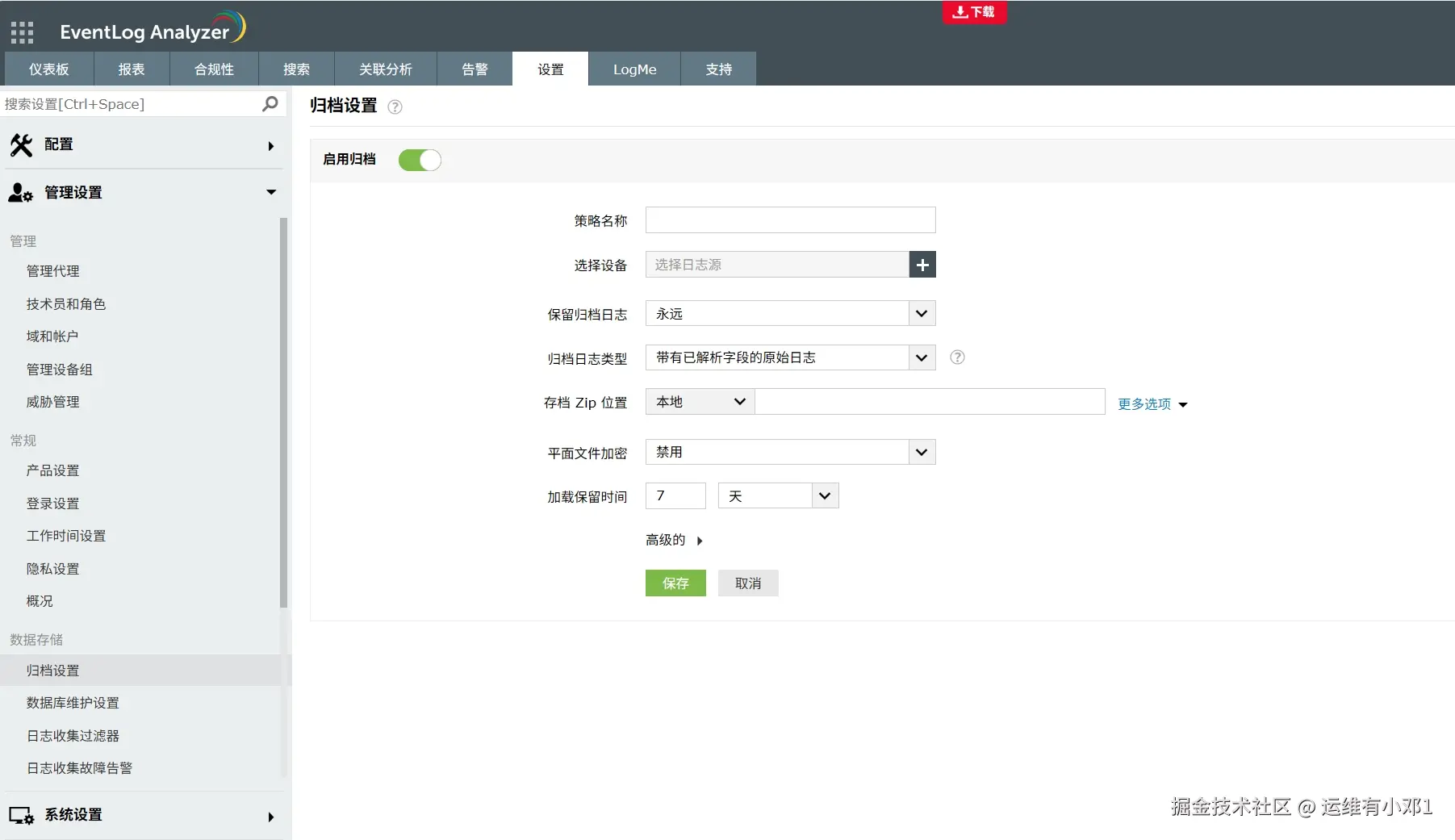The width and height of the screenshot is (1455, 840).
Task: Open 管理代理 in sidebar
Action: 53,271
